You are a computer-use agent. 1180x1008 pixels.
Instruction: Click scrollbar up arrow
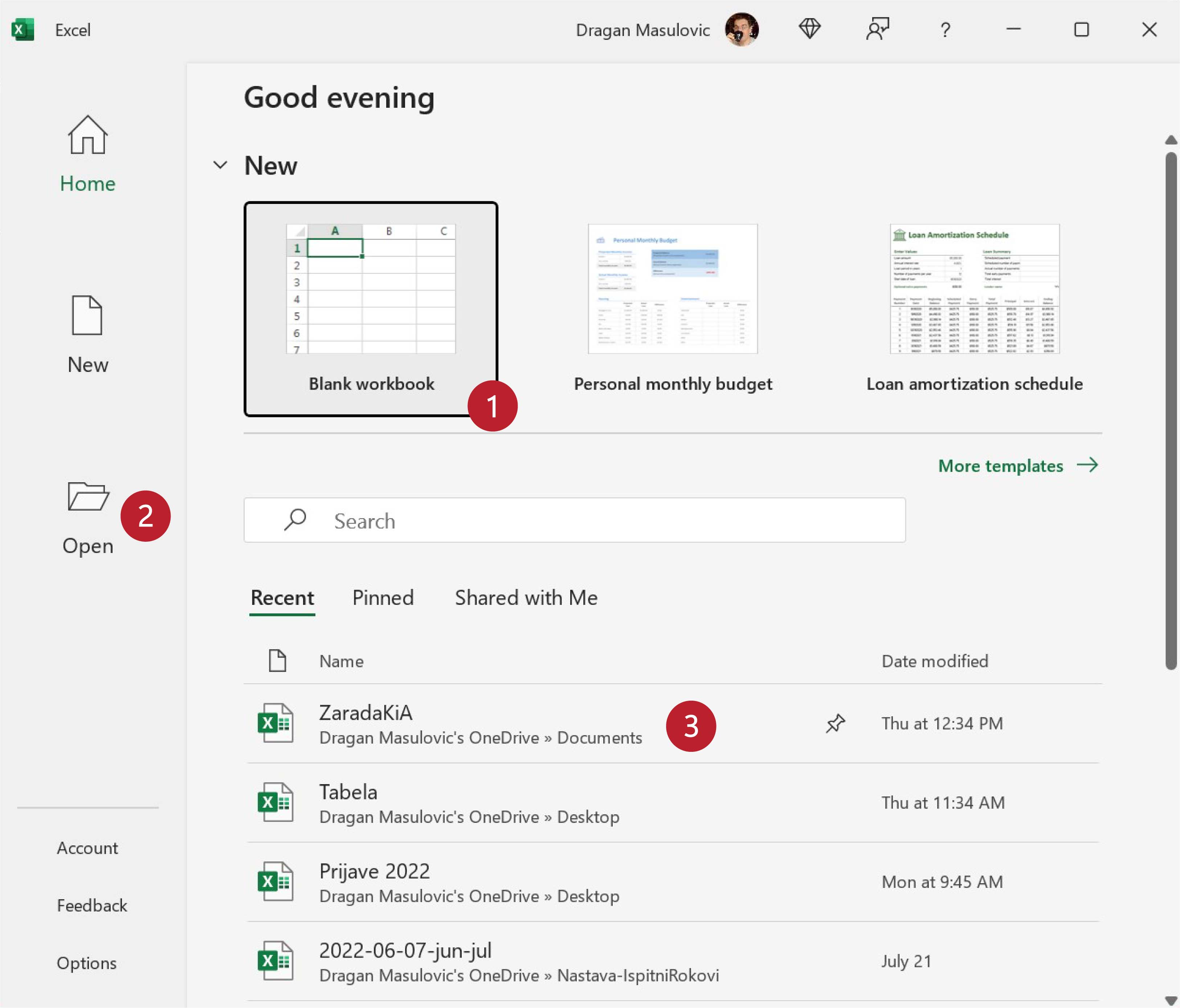pos(1171,140)
